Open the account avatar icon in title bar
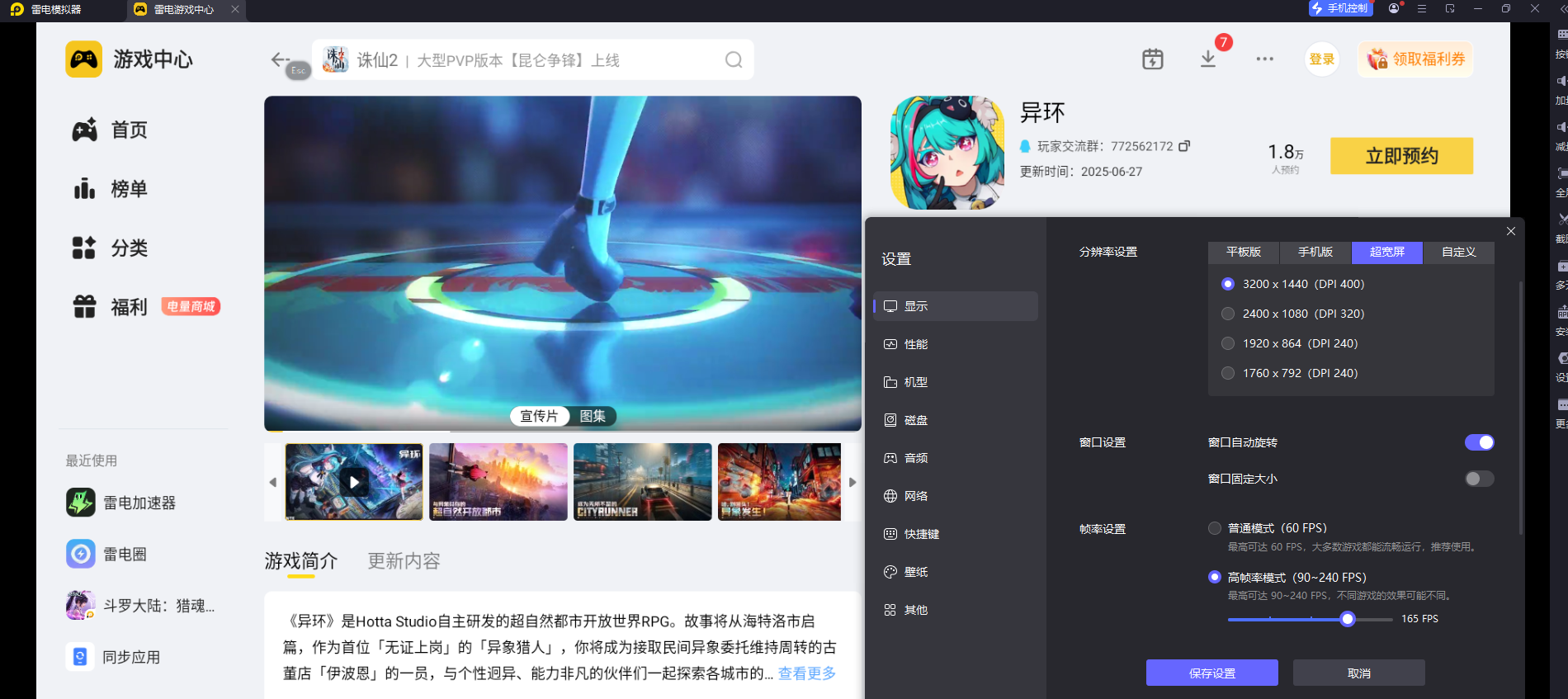This screenshot has width=1568, height=699. [x=1394, y=8]
